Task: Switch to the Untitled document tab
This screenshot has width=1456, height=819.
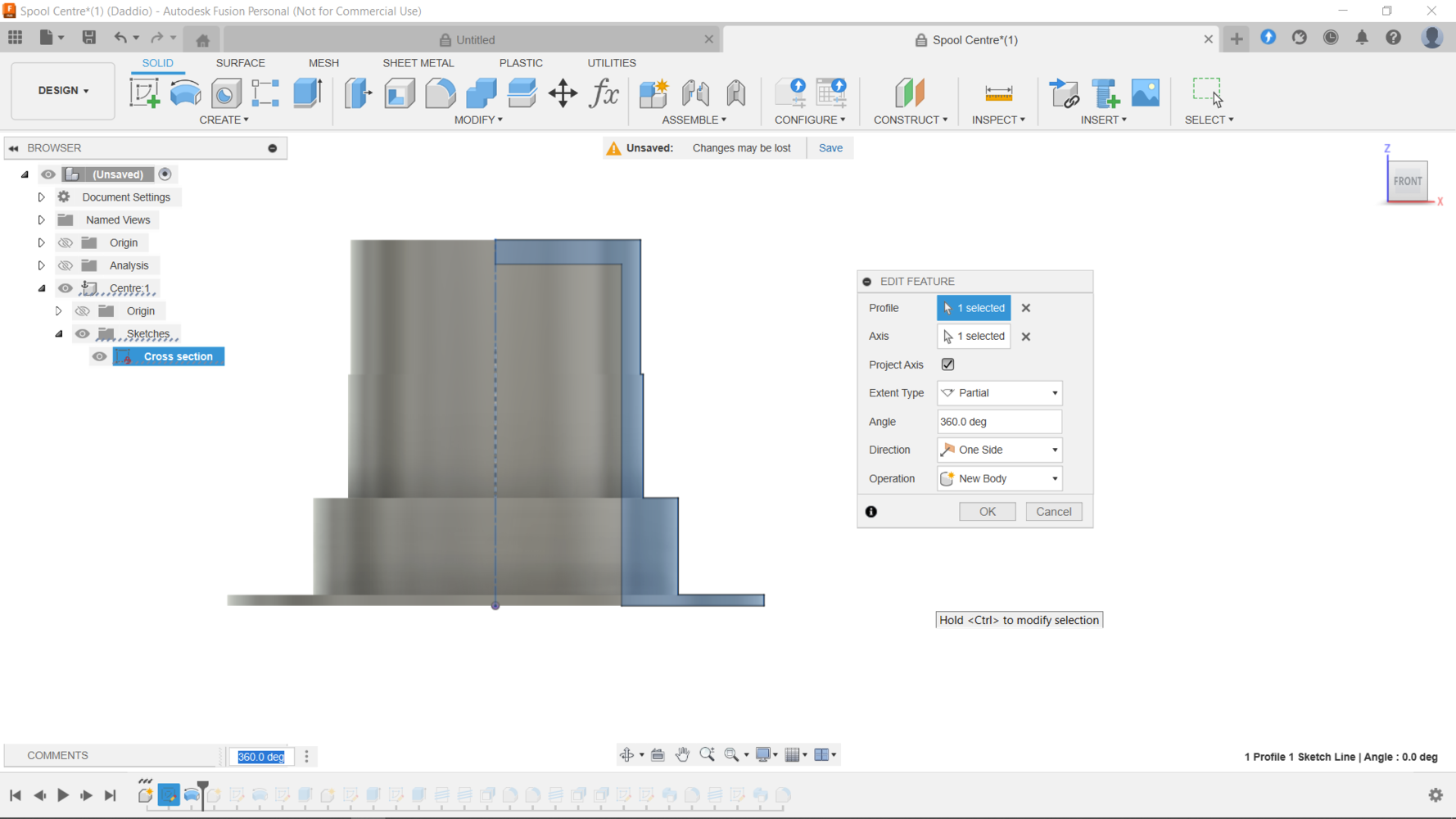Action: pyautogui.click(x=473, y=39)
